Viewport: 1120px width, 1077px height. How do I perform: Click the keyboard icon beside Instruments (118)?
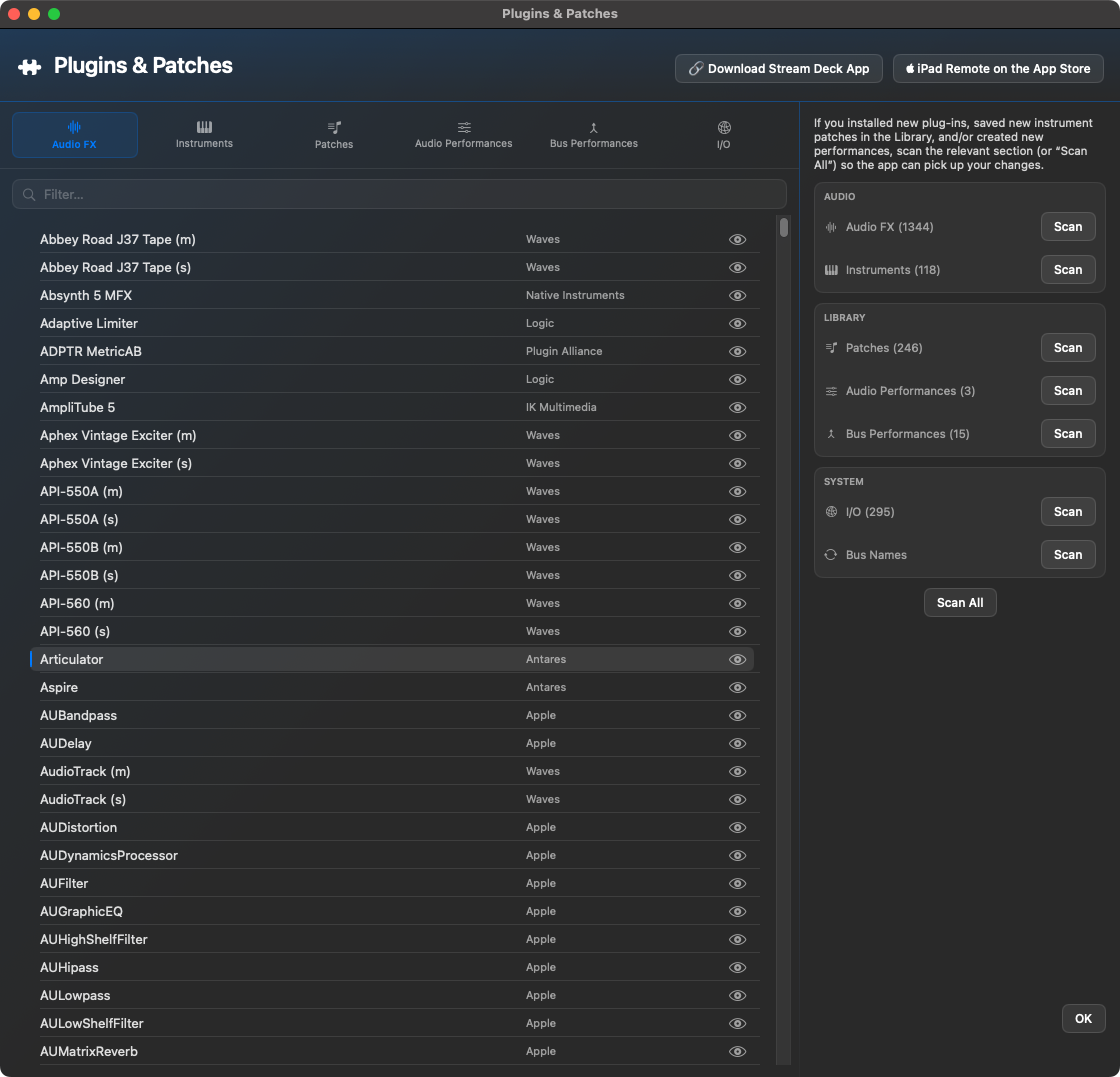(x=831, y=270)
